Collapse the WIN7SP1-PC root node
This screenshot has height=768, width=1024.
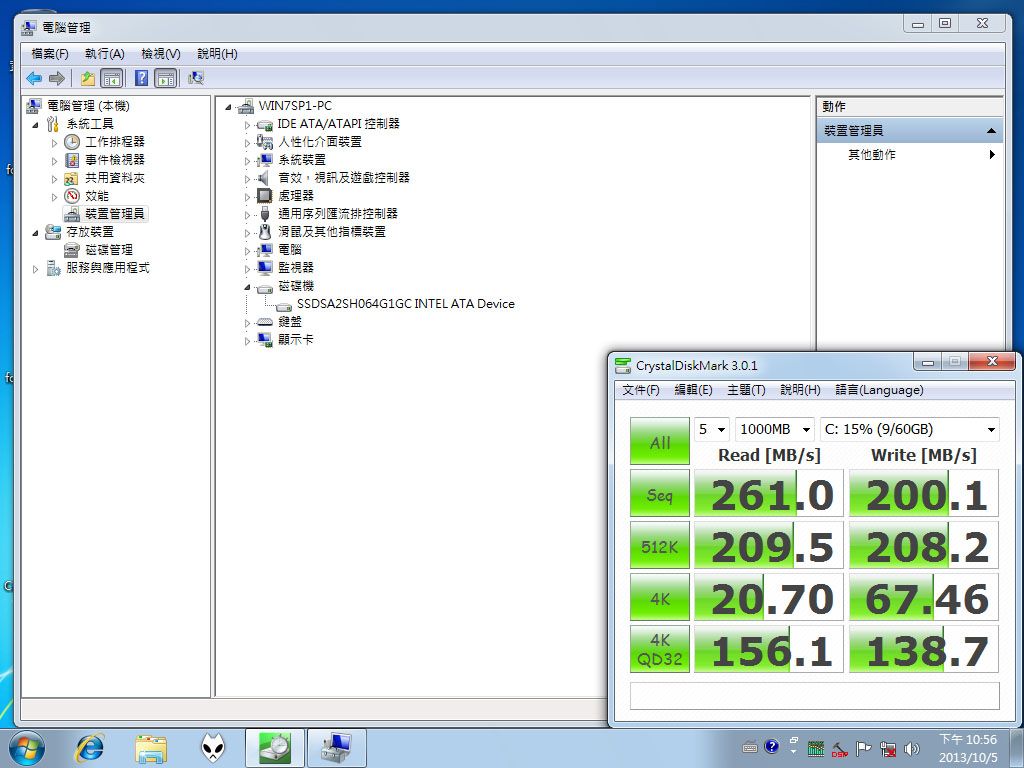click(x=228, y=106)
